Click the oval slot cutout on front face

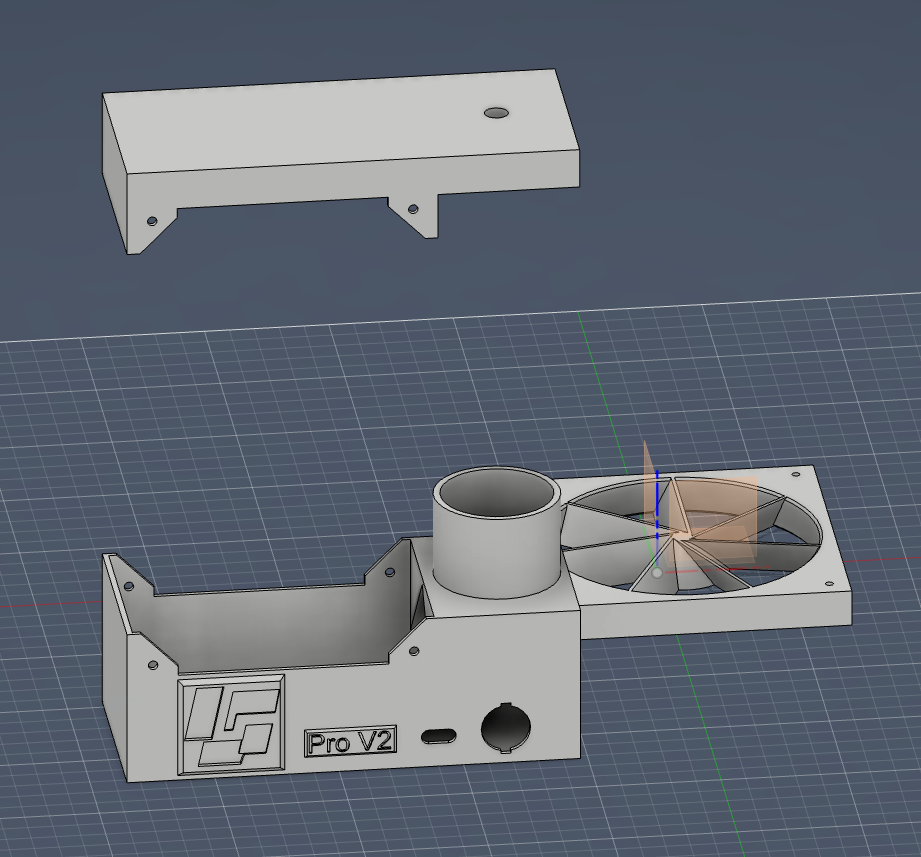[439, 736]
